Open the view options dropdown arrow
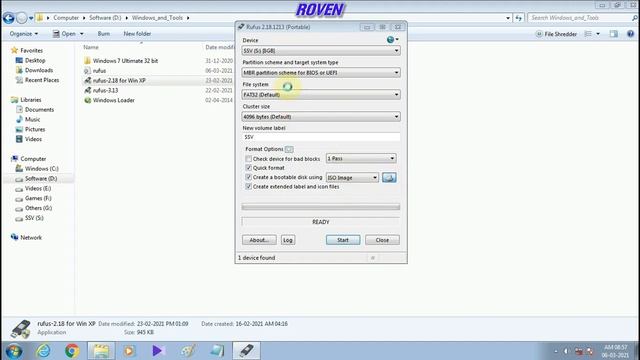Viewport: 640px width, 360px height. [x=598, y=34]
